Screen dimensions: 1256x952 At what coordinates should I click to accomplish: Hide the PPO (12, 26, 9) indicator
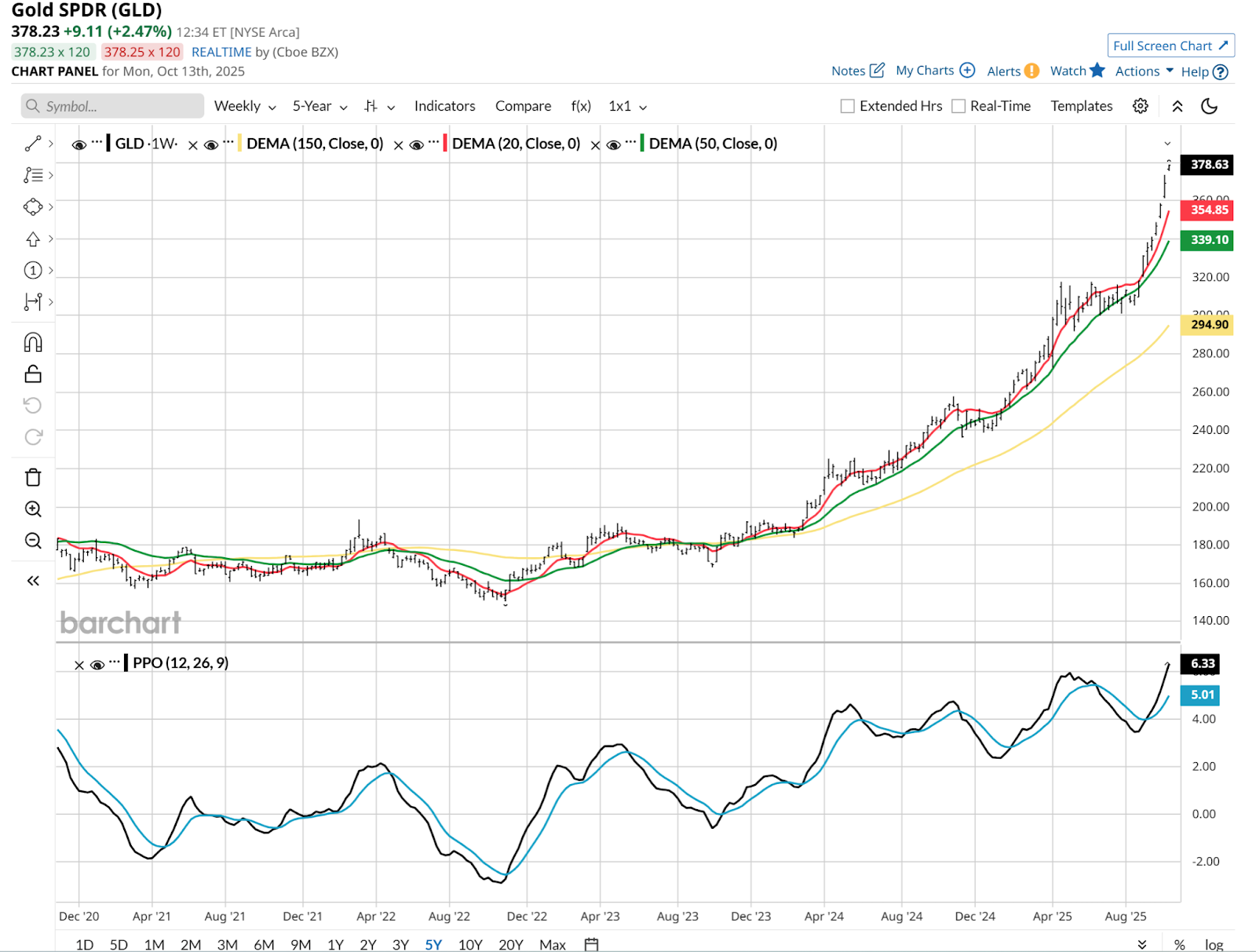coord(97,665)
